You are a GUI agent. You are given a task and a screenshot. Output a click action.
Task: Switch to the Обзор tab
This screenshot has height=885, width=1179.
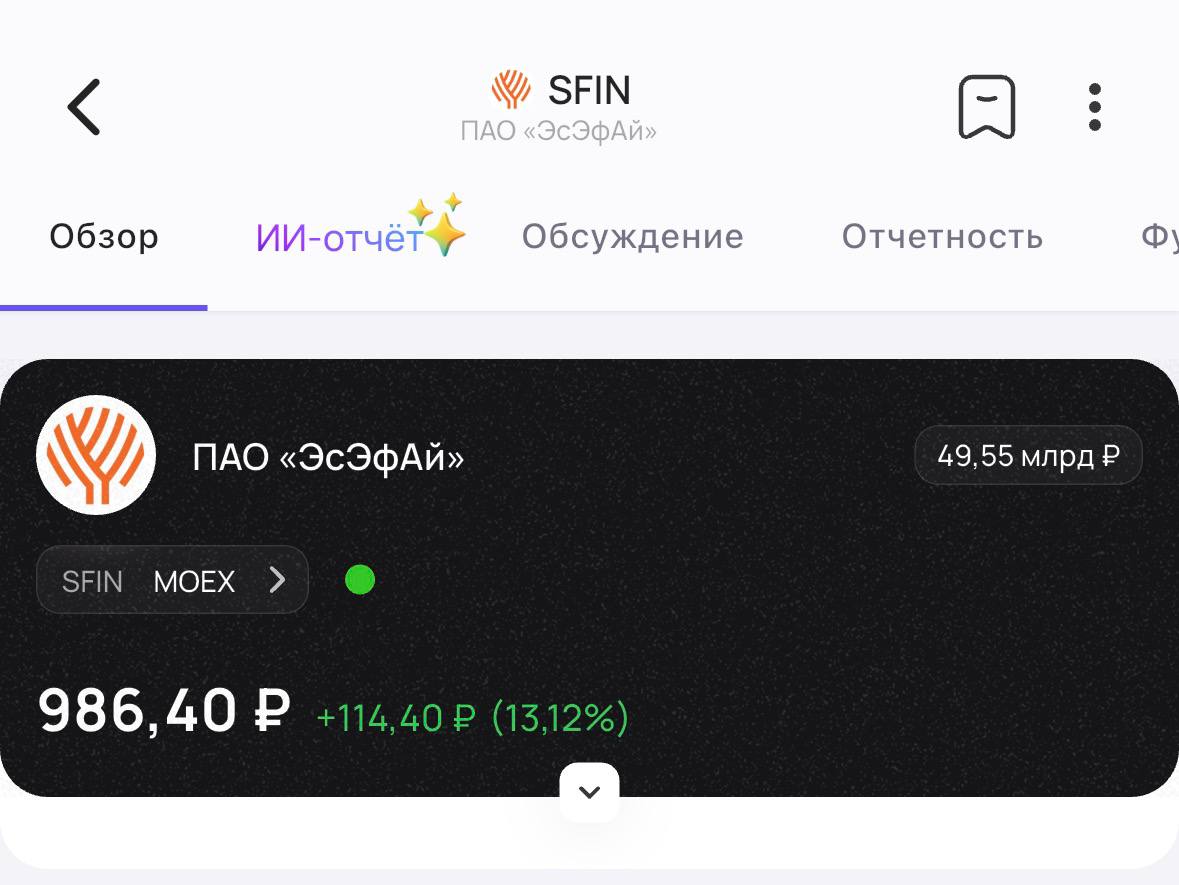[x=104, y=238]
